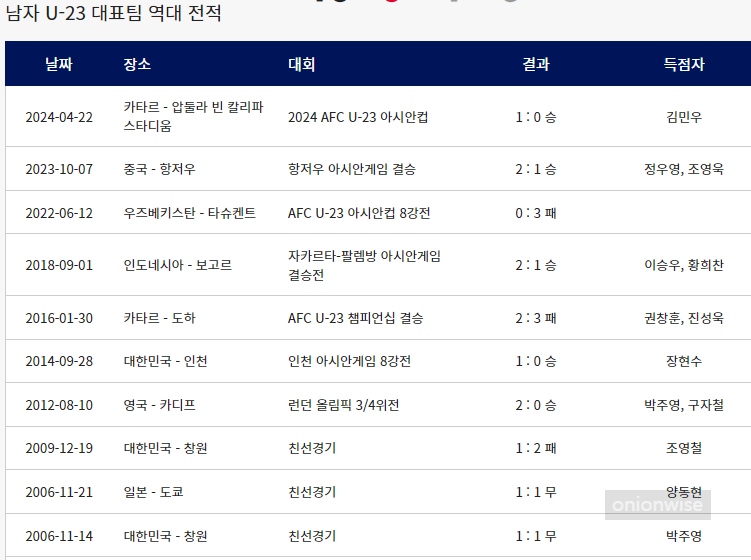Click result 1 : 2 패
Viewport: 751px width, 560px height.
(535, 448)
